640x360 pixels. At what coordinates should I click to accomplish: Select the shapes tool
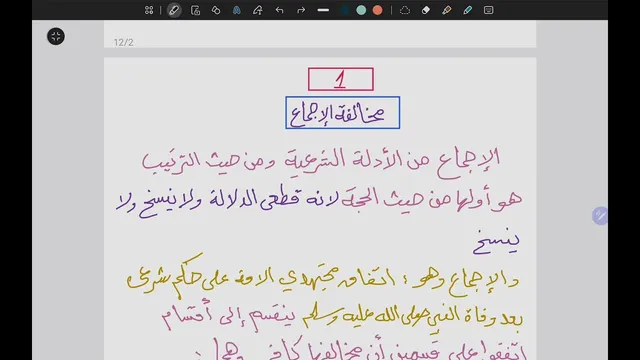(x=216, y=10)
